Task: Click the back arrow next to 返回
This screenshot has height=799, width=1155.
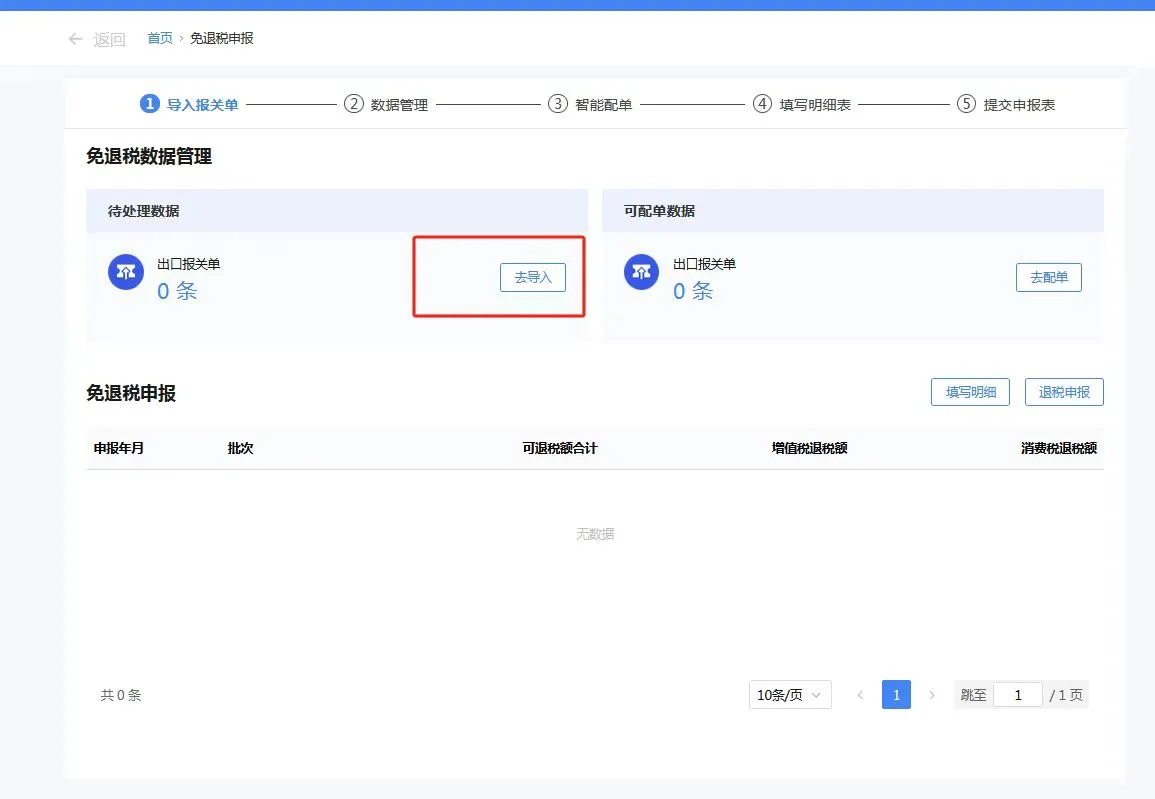Action: [x=77, y=38]
